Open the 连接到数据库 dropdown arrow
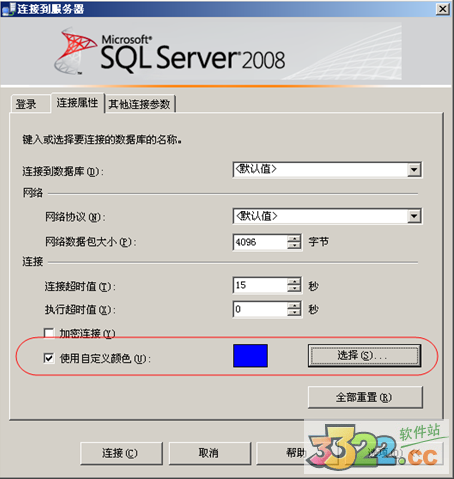The width and height of the screenshot is (454, 479). tap(414, 170)
